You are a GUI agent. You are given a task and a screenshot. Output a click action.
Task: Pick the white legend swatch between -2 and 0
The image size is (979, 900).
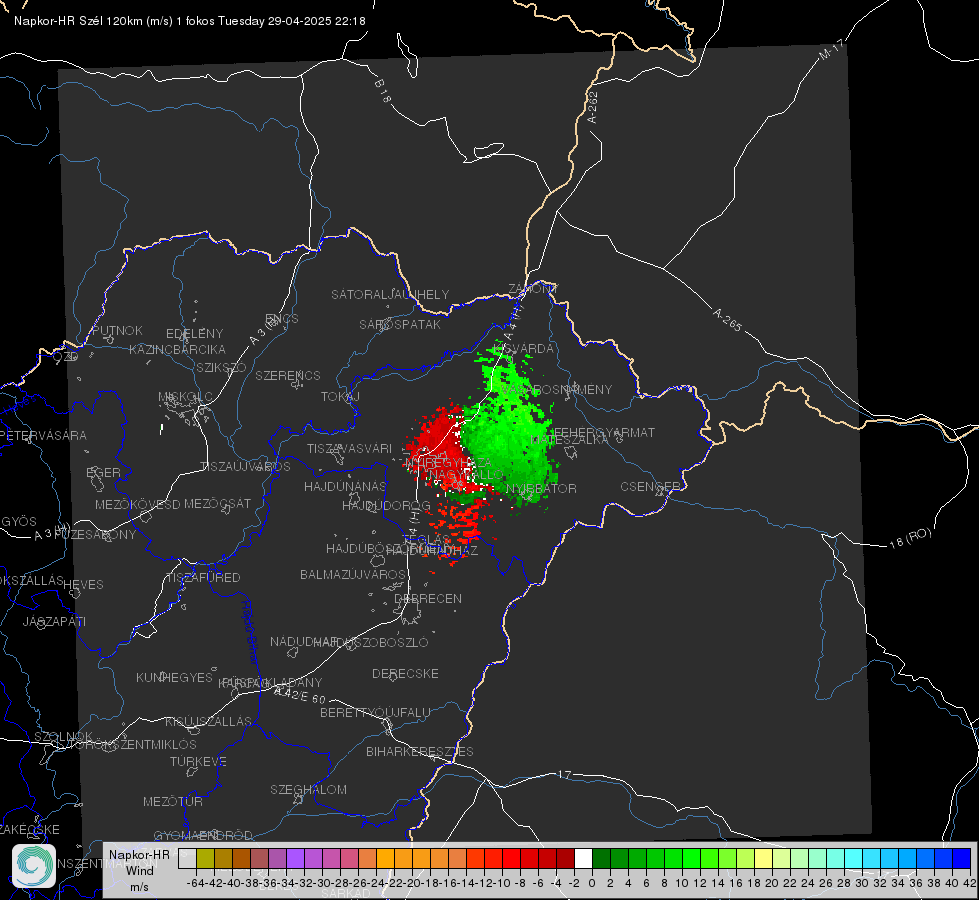(x=583, y=858)
